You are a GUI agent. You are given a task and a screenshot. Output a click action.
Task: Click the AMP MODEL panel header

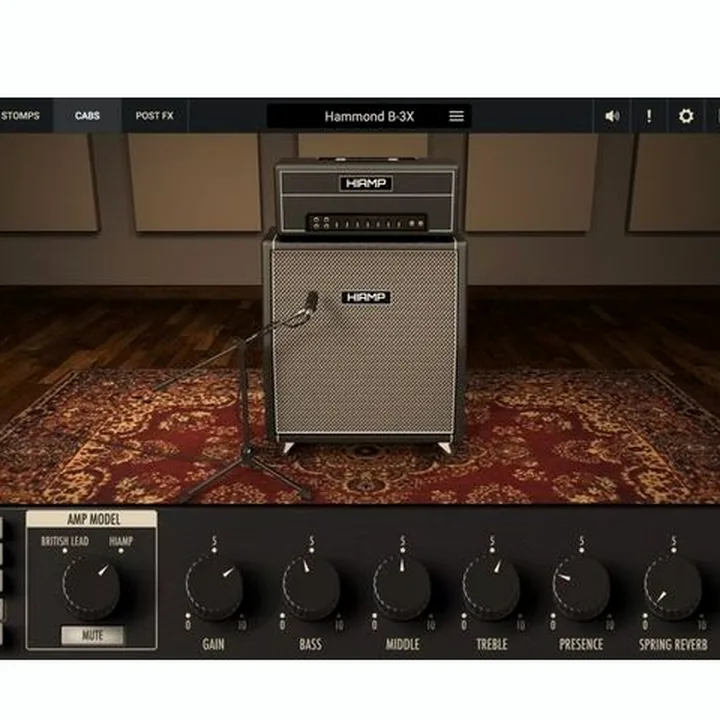(x=92, y=519)
